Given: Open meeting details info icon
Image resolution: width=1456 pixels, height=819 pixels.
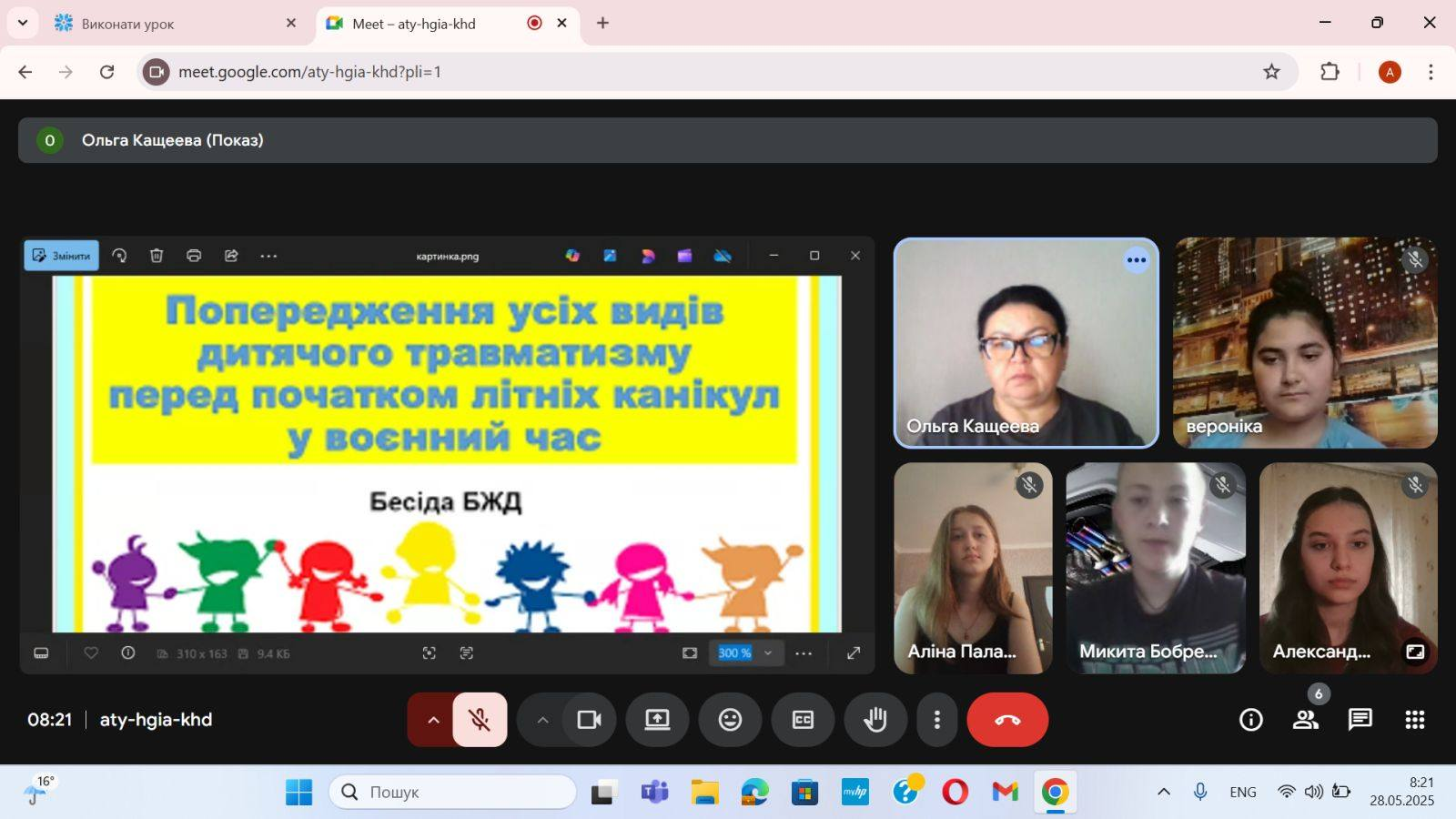Looking at the screenshot, I should pos(1251,720).
